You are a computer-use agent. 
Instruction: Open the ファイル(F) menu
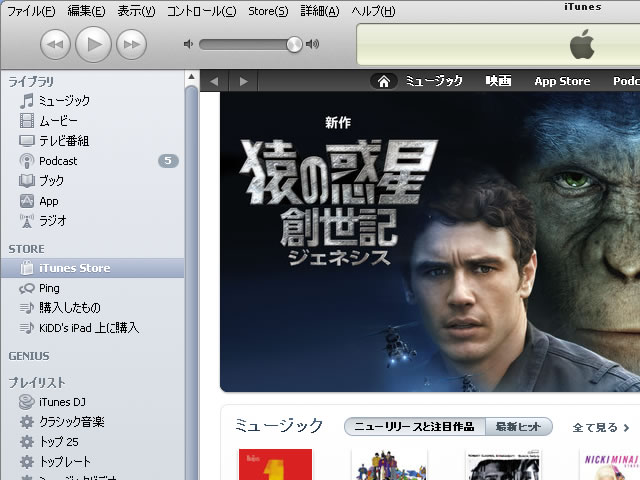click(31, 11)
